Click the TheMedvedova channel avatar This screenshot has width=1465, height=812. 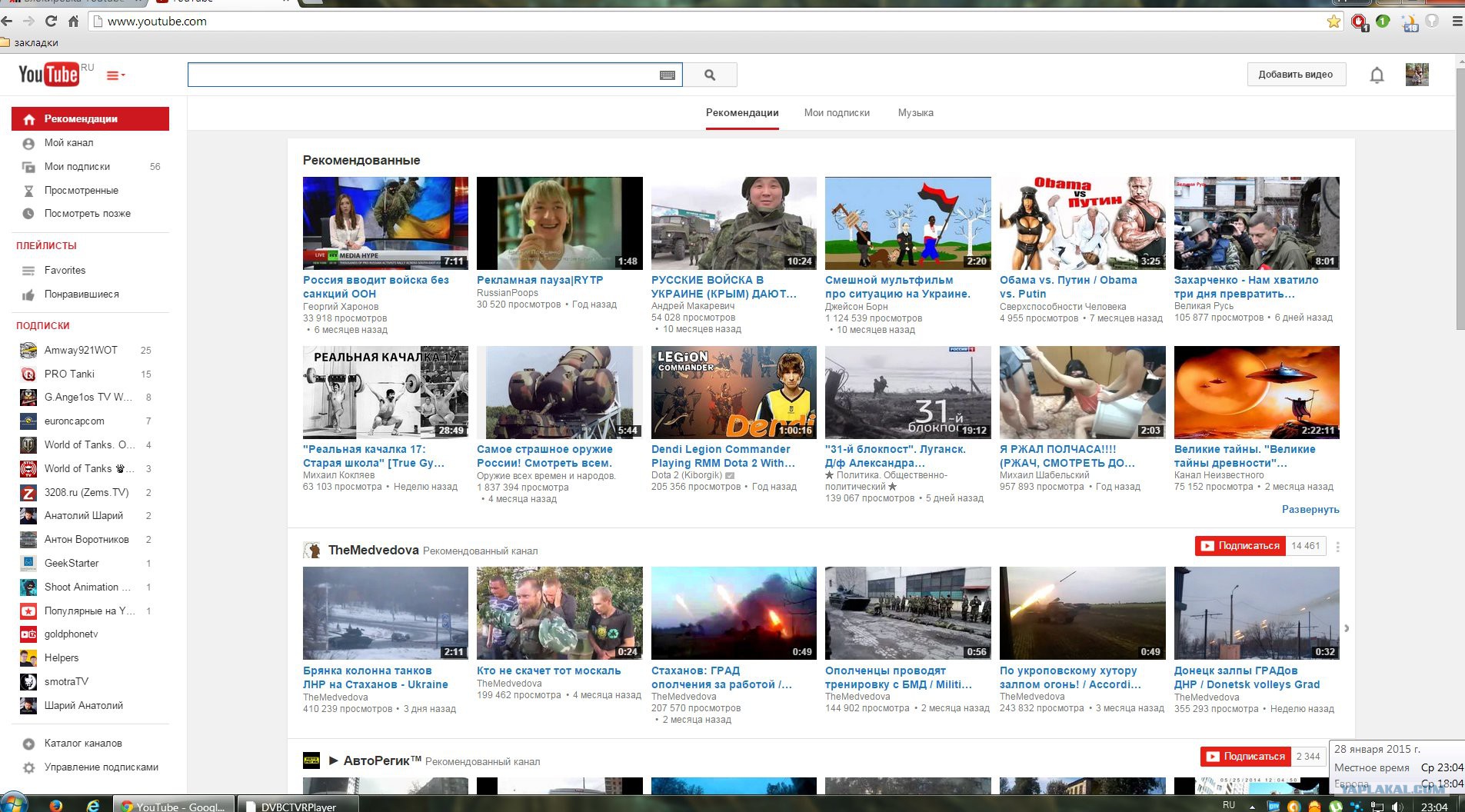point(311,550)
